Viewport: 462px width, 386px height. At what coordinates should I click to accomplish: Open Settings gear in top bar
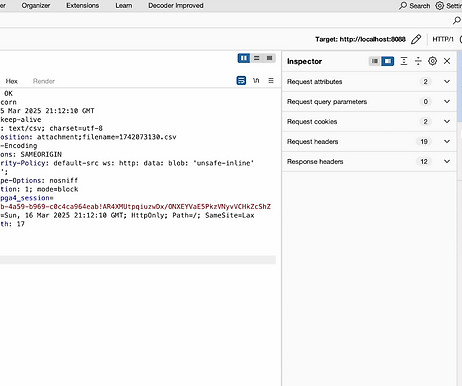click(x=449, y=6)
